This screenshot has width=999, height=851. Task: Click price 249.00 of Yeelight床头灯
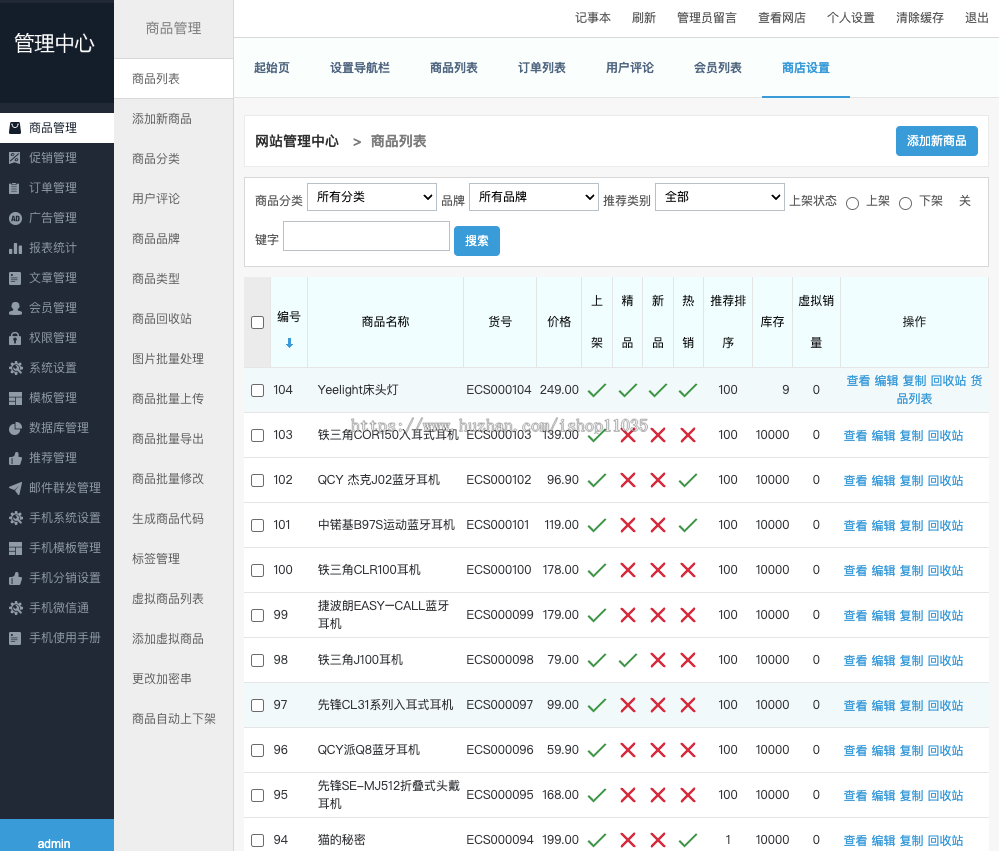[x=559, y=389]
